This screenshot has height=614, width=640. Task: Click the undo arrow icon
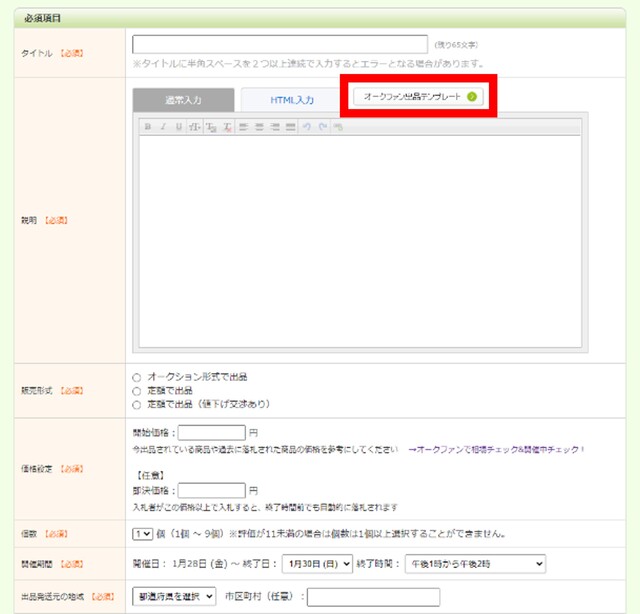(308, 127)
